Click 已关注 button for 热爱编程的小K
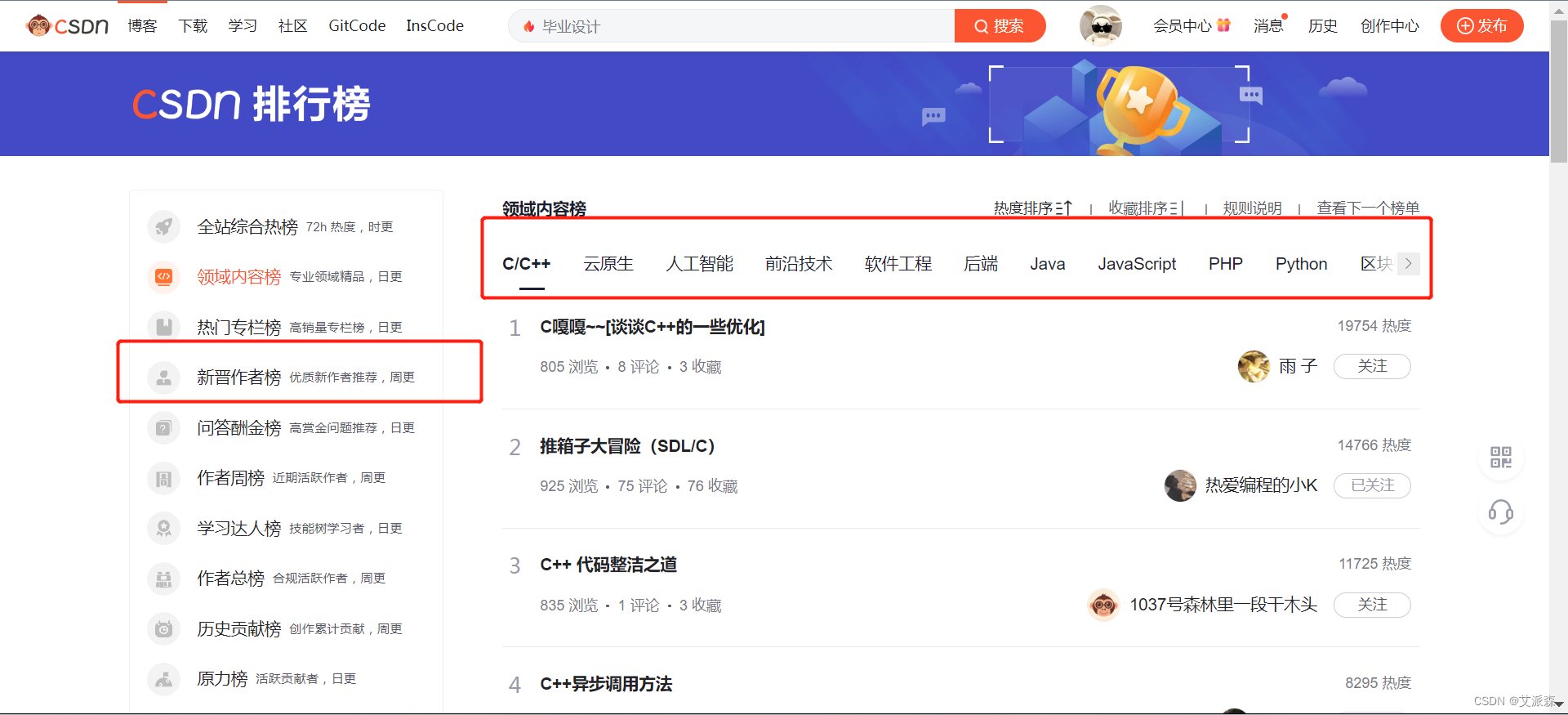Viewport: 1568px width, 715px height. [x=1372, y=485]
